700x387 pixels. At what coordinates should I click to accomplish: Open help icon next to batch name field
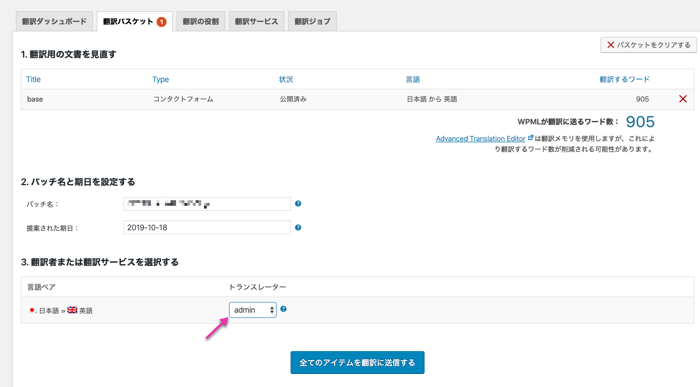pyautogui.click(x=298, y=204)
